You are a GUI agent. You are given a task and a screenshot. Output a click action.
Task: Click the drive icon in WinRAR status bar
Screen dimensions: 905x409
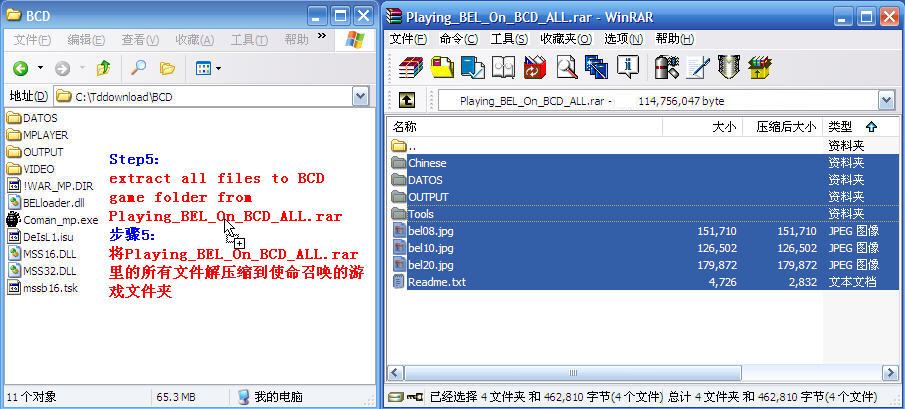(395, 396)
